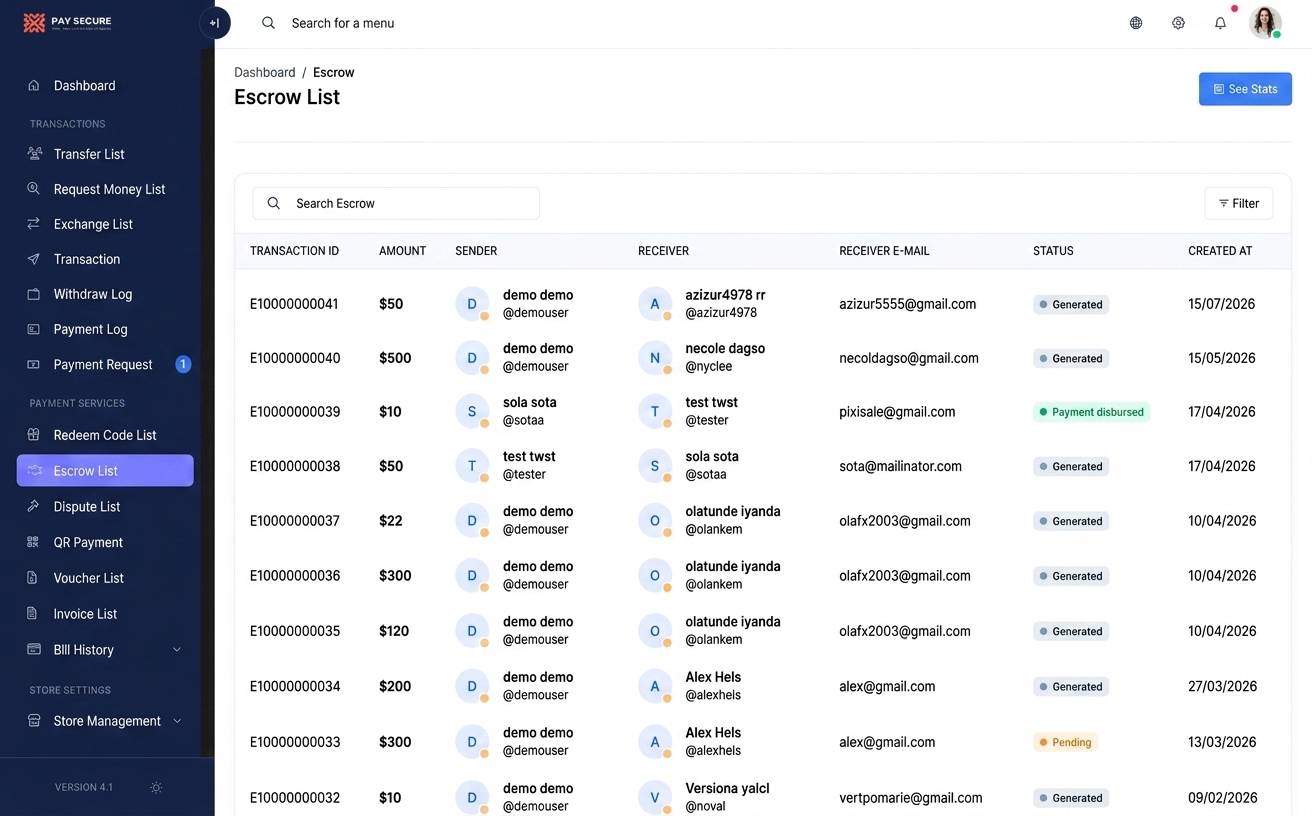Open the settings gear icon in header
The height and width of the screenshot is (816, 1312).
(1178, 23)
